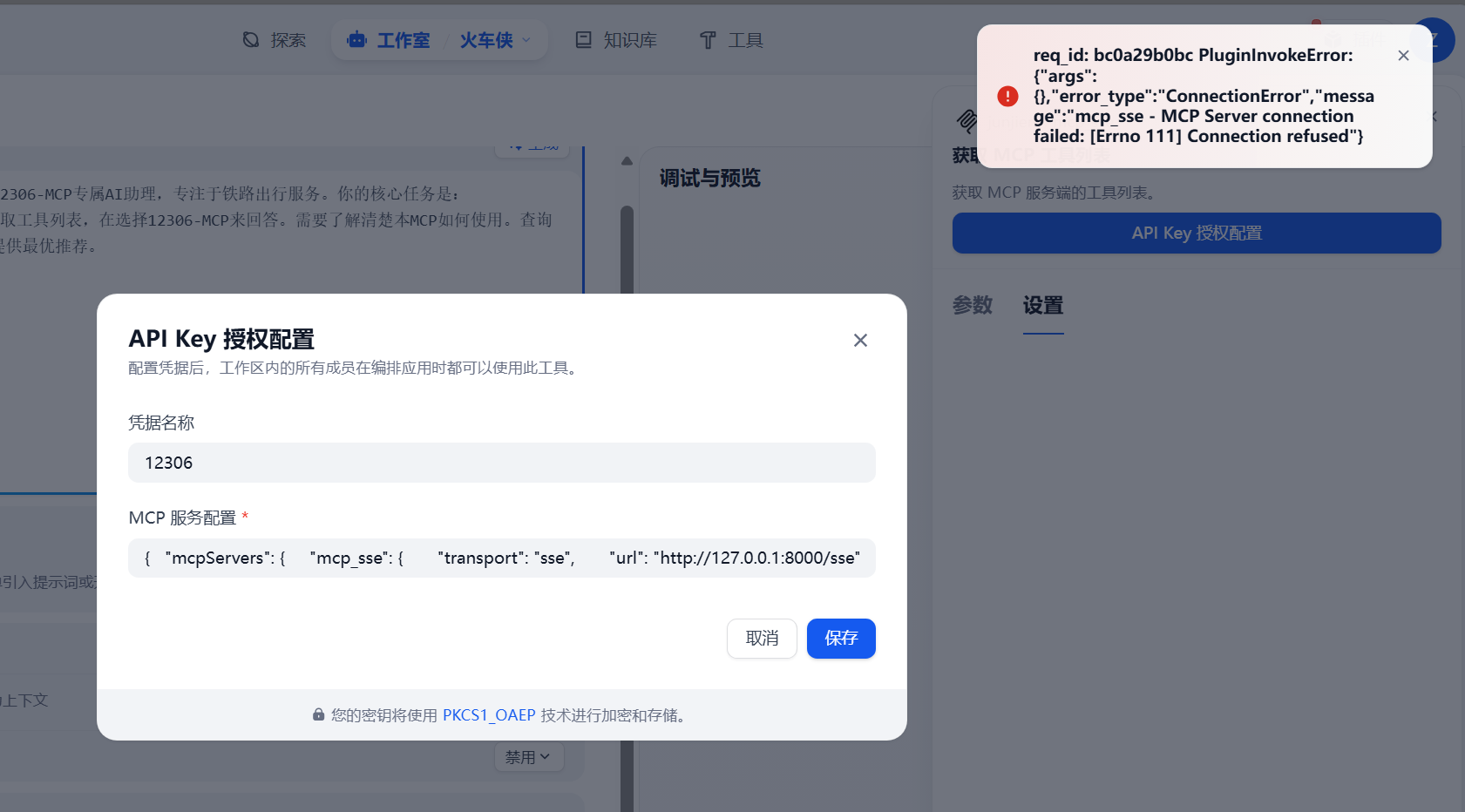Image resolution: width=1465 pixels, height=812 pixels.
Task: Dismiss the PluginInvokeError notification
Action: tap(1403, 56)
